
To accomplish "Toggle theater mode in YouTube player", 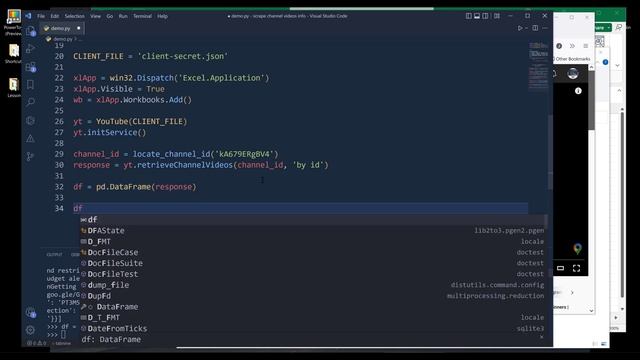I will coord(560,268).
